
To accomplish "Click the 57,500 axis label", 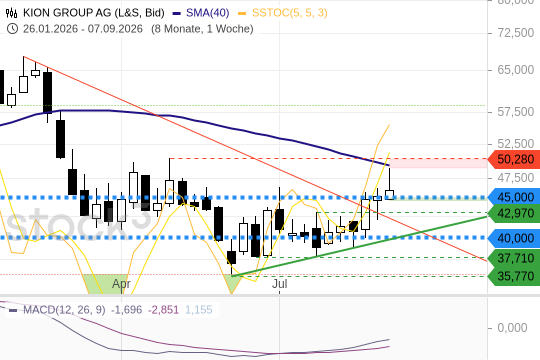I will click(x=516, y=112).
